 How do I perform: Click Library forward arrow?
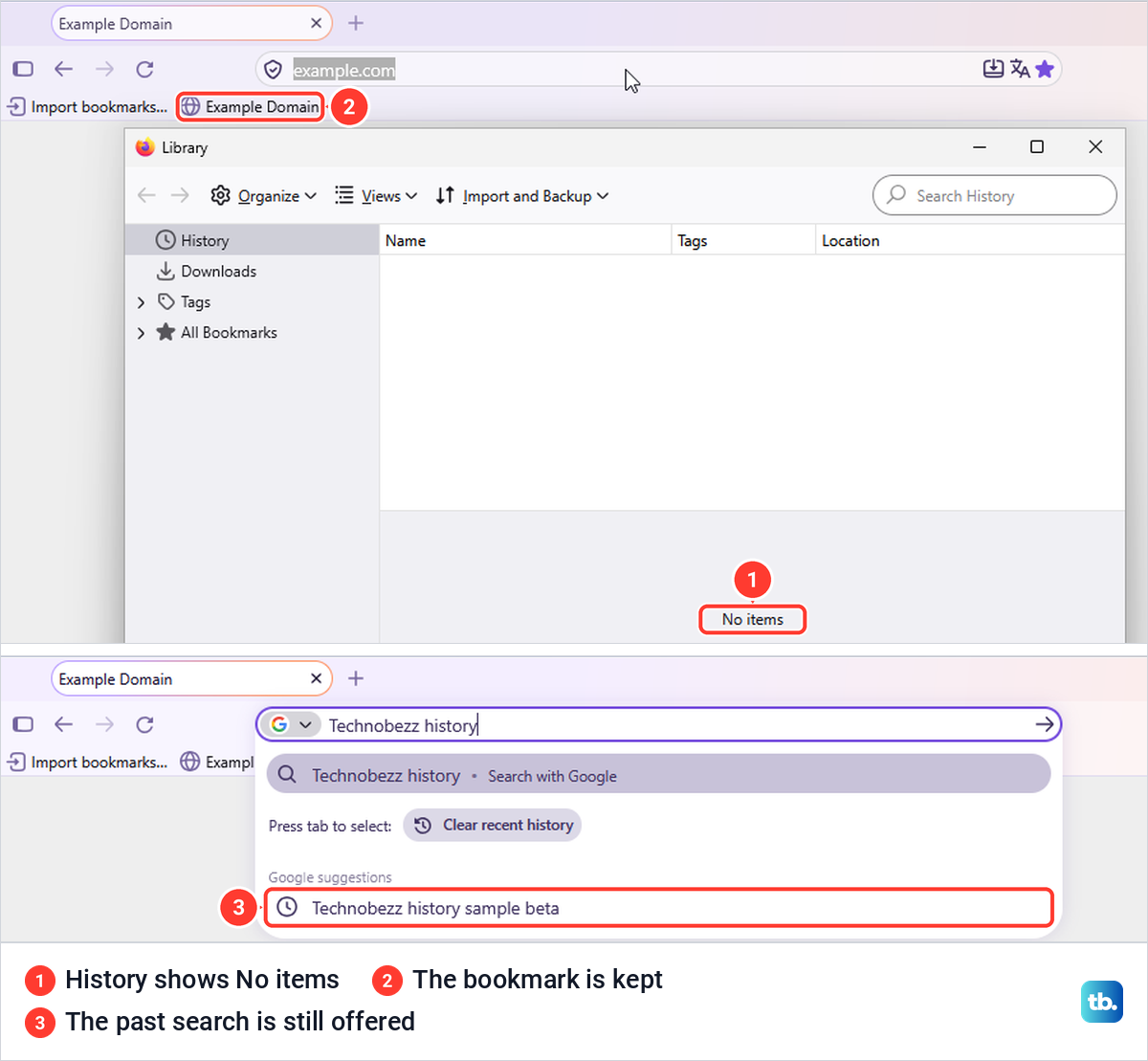click(x=180, y=195)
